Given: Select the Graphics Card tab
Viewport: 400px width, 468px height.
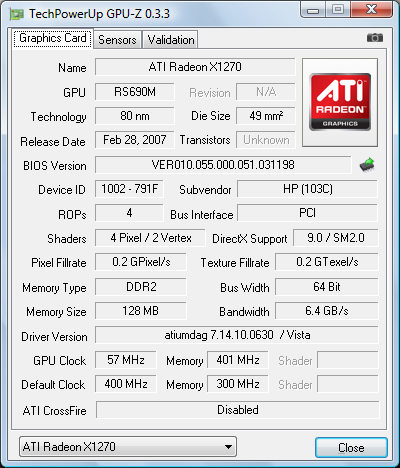Looking at the screenshot, I should pos(53,38).
